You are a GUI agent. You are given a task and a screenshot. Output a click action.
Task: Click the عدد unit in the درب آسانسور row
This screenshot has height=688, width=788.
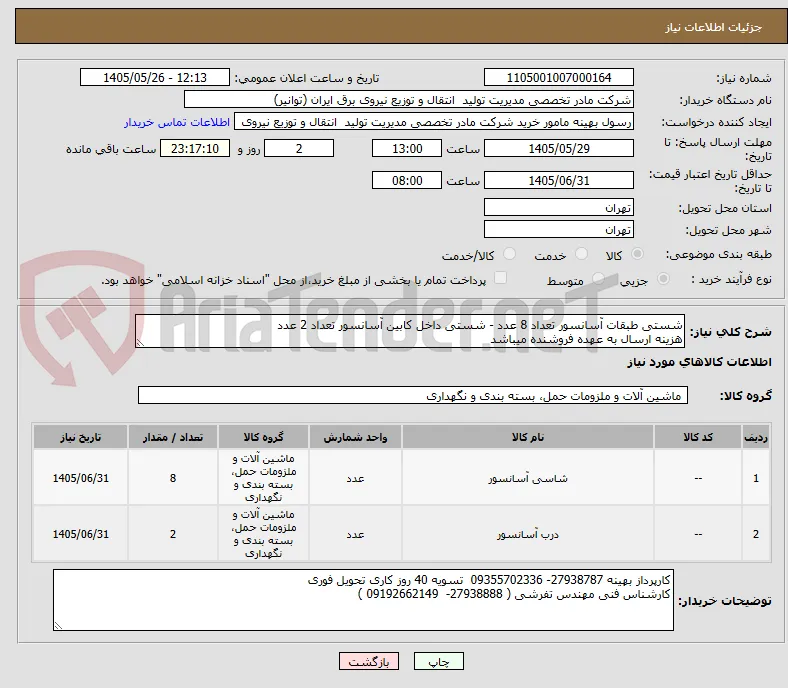pos(355,534)
